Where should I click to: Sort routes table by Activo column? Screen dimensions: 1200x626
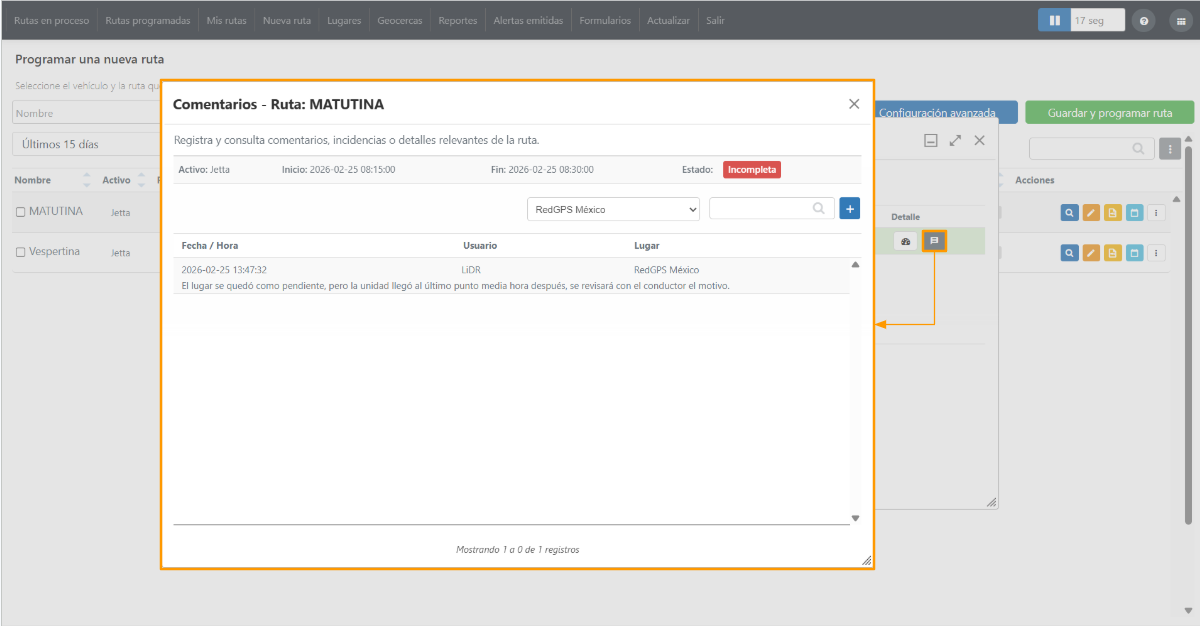coord(123,180)
